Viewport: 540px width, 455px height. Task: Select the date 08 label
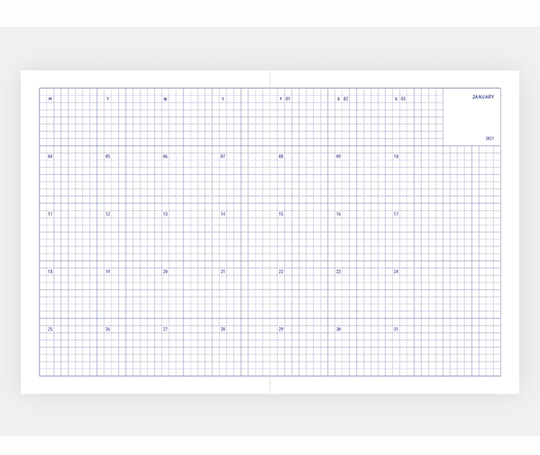[x=281, y=156]
